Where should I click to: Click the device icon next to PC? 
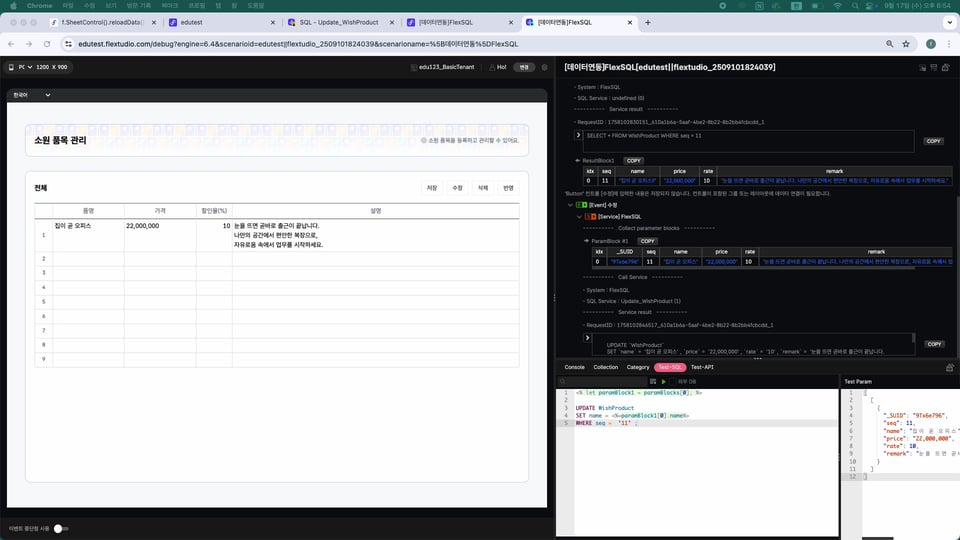(x=11, y=67)
